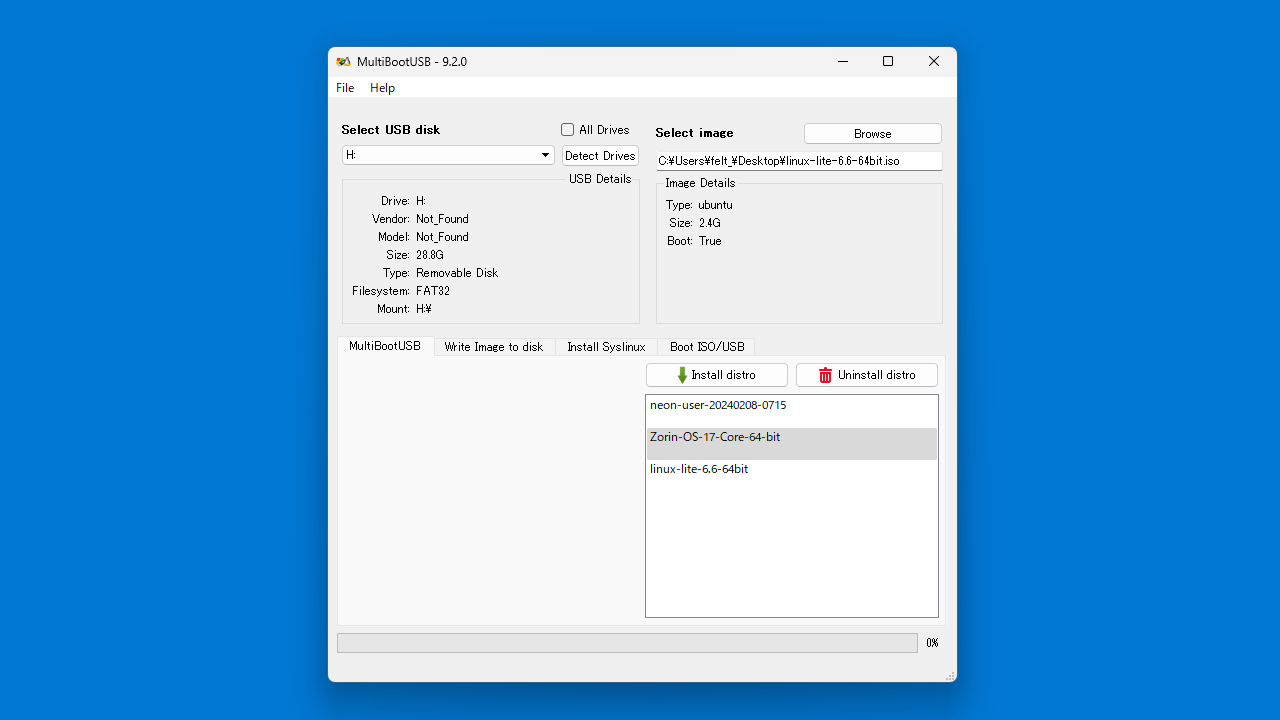Screen dimensions: 1280x720
Task: Open the Help menu
Action: click(x=382, y=88)
